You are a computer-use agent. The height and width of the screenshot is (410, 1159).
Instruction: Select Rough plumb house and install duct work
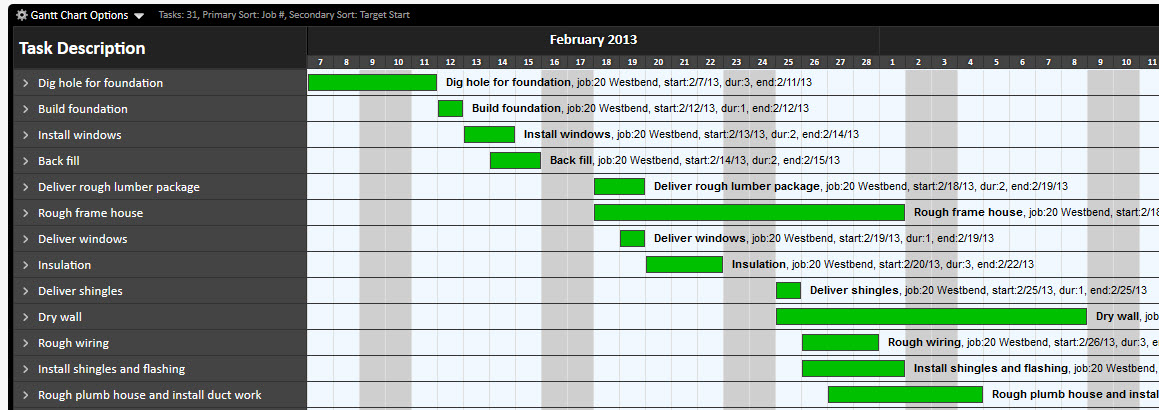(x=150, y=394)
